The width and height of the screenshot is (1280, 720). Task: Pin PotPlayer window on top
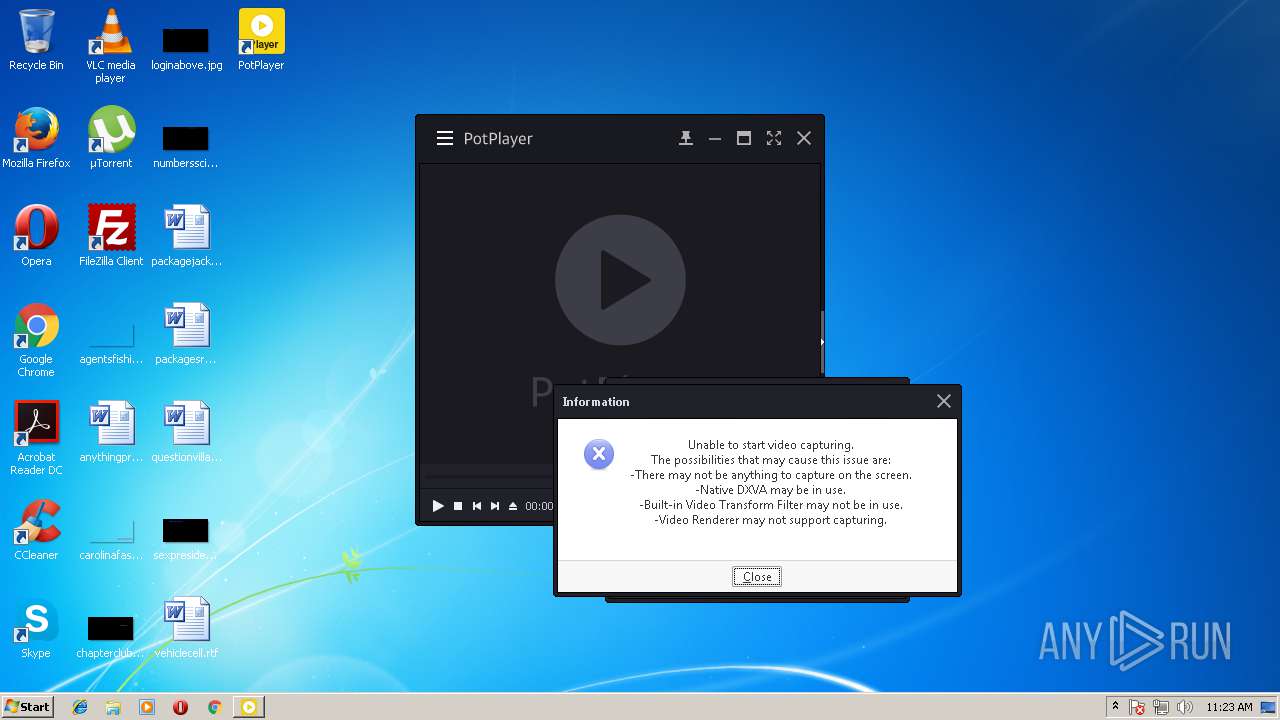pyautogui.click(x=686, y=139)
